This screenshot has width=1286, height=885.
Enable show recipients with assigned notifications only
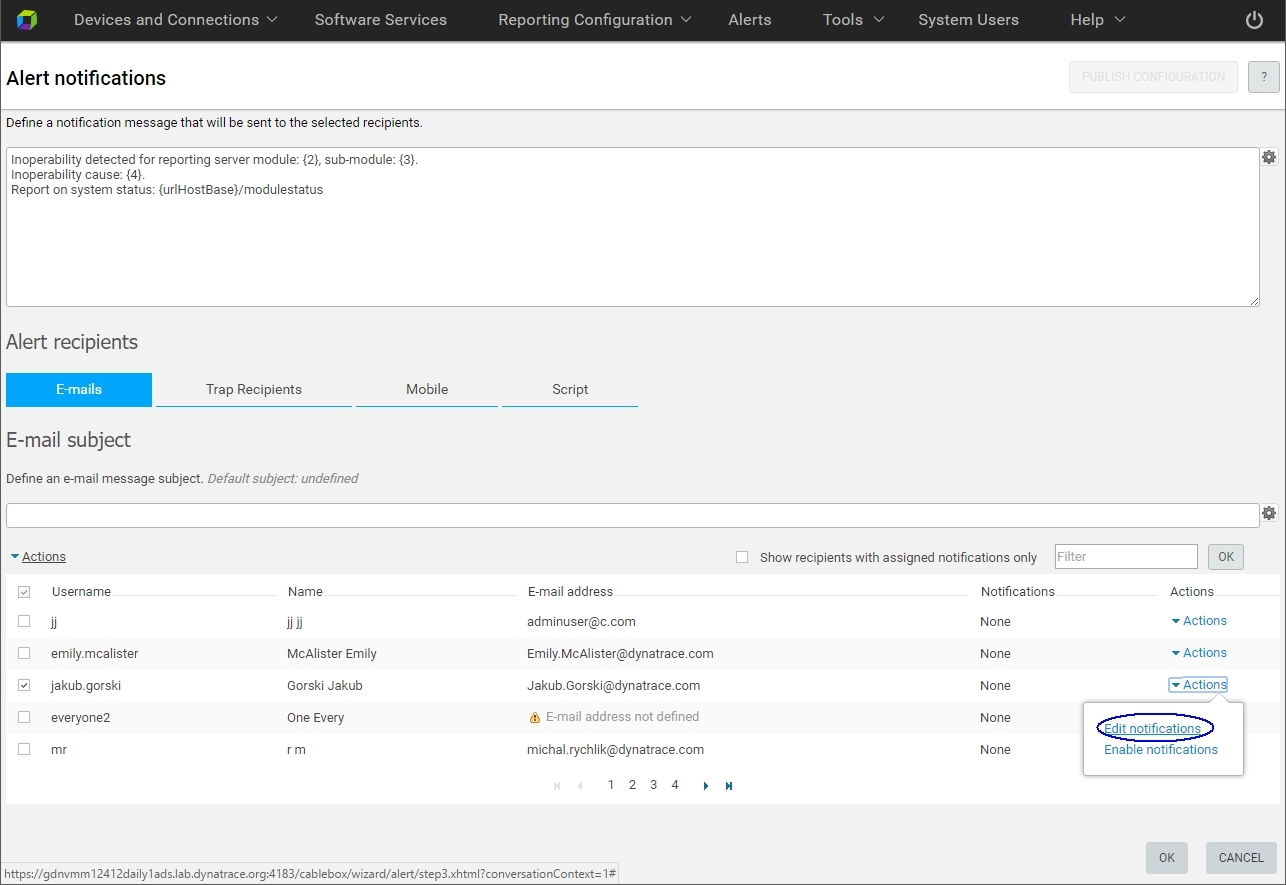click(742, 557)
